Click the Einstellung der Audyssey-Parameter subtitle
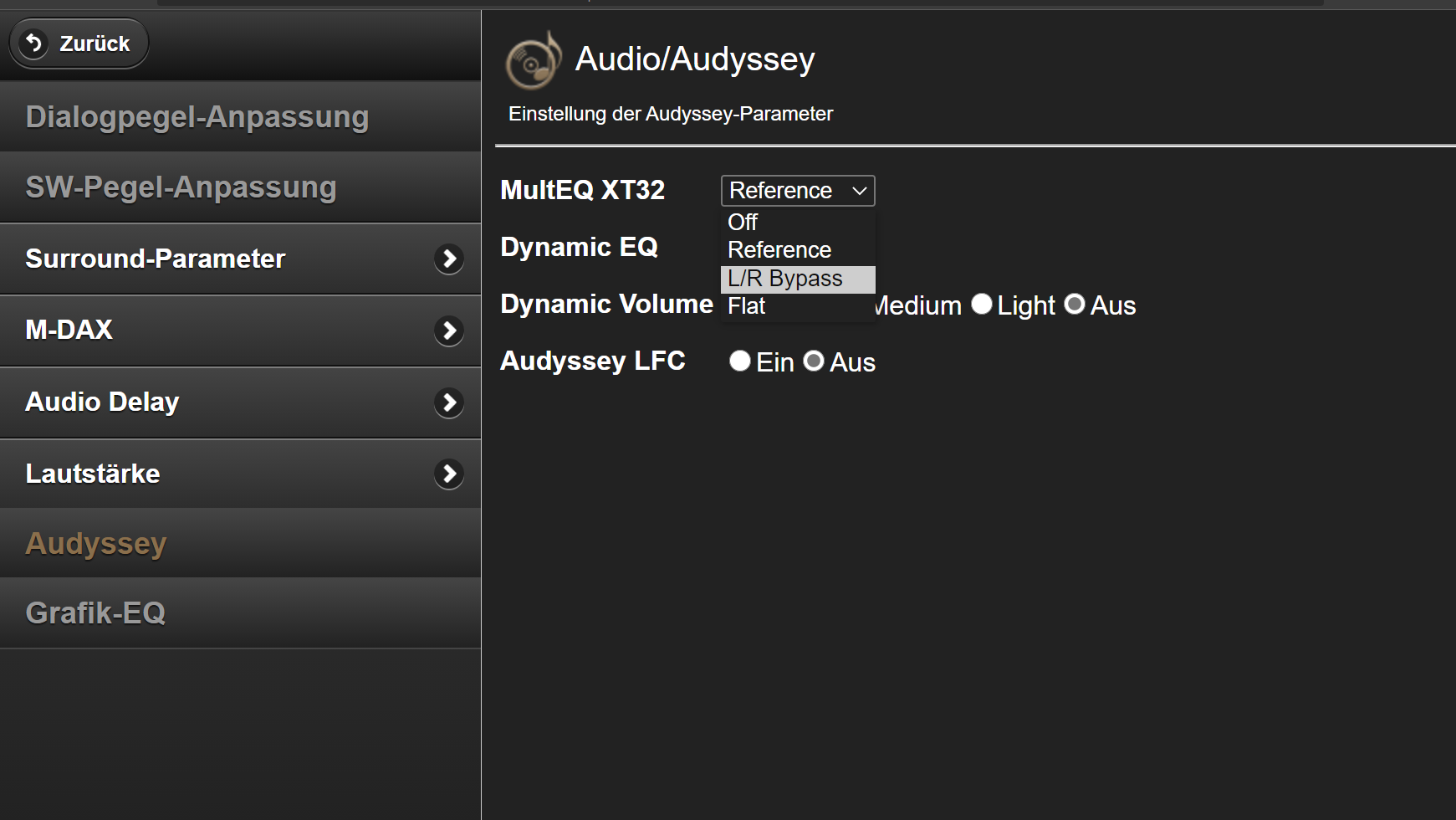 pos(671,114)
